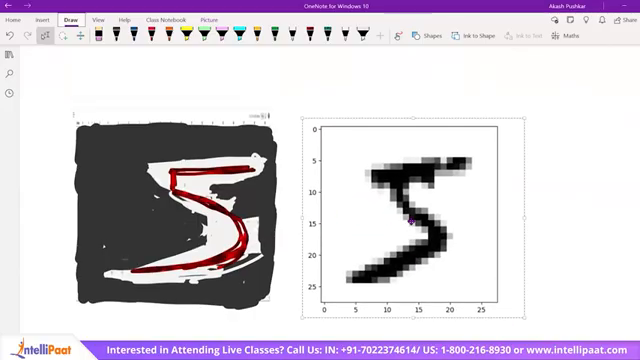Click the Undo arrow

pyautogui.click(x=10, y=36)
